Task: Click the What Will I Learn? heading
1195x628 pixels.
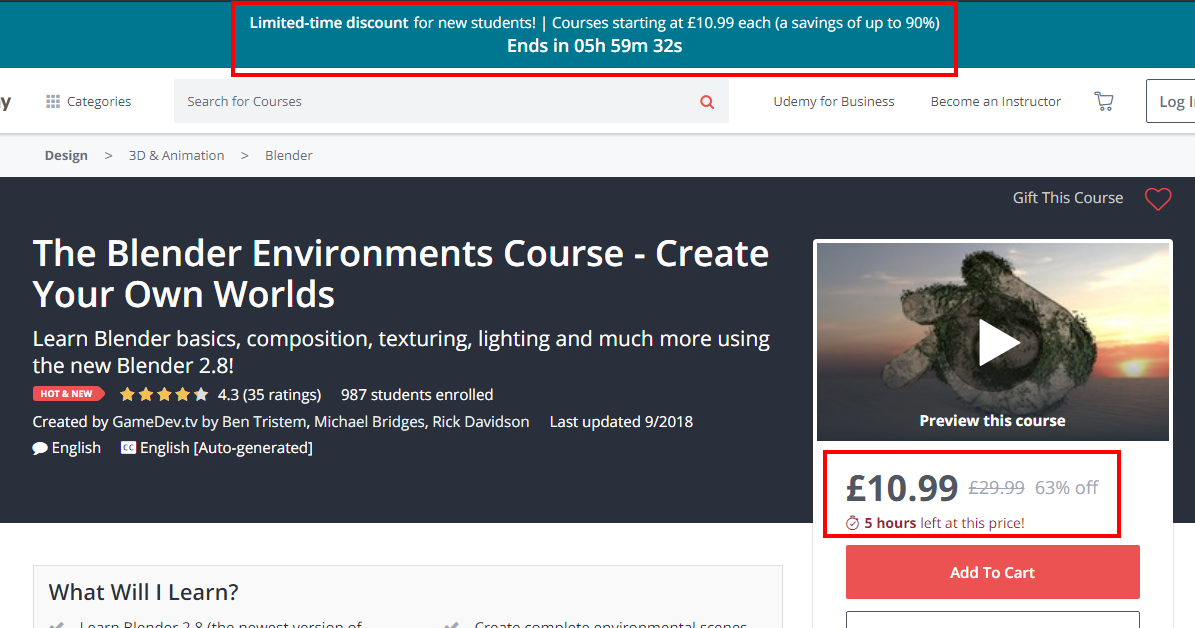Action: [x=143, y=592]
